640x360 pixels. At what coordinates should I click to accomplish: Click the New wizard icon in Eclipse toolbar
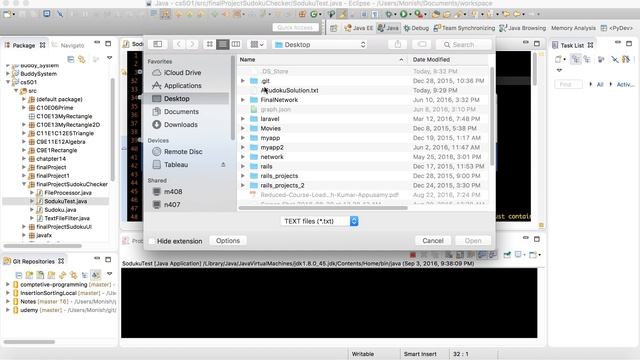click(x=7, y=14)
